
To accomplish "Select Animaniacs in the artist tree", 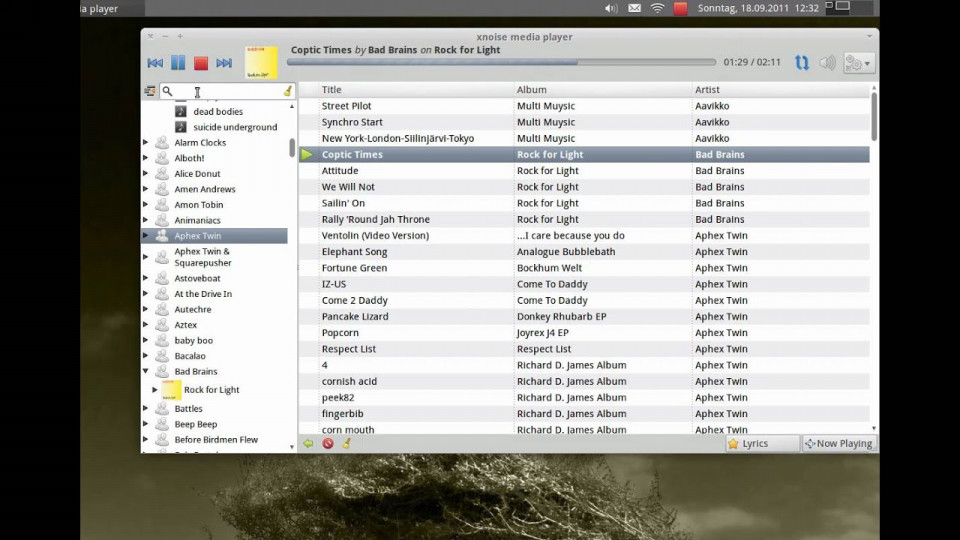I will 197,220.
